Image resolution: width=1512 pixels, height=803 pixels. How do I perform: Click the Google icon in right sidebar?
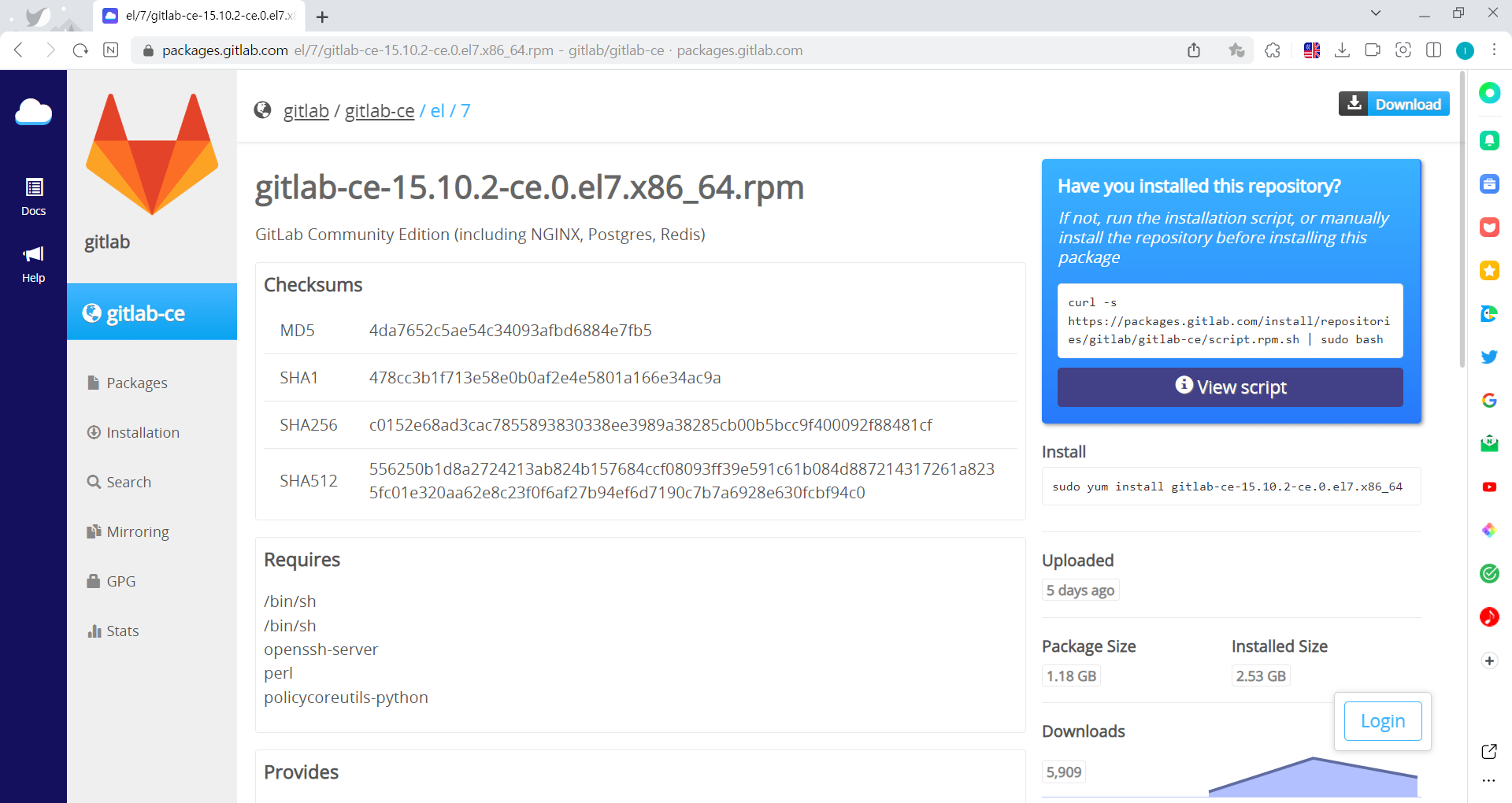[1489, 400]
